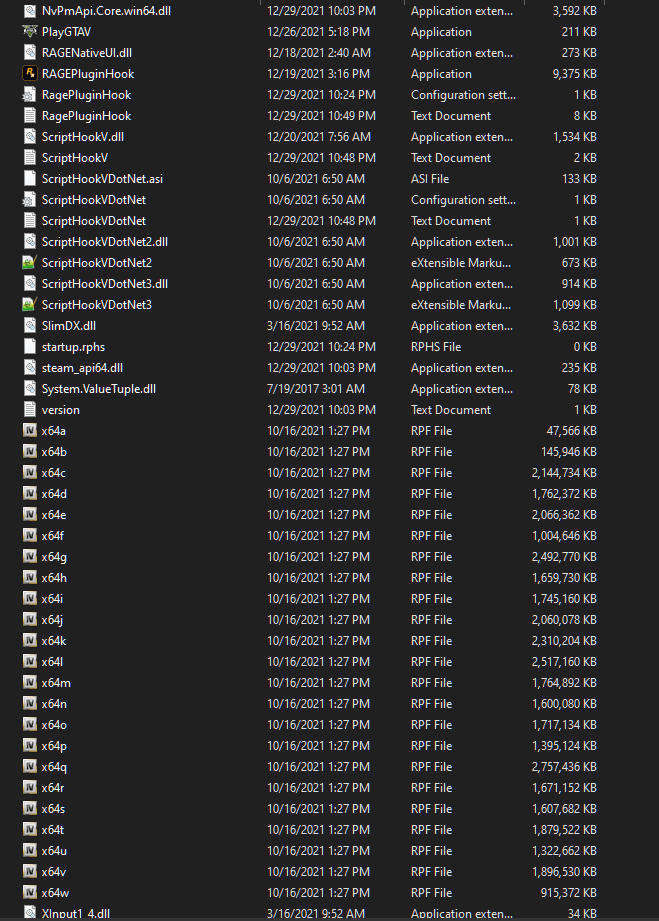Image resolution: width=659 pixels, height=921 pixels.
Task: Select the file named x64p
Action: coord(54,746)
